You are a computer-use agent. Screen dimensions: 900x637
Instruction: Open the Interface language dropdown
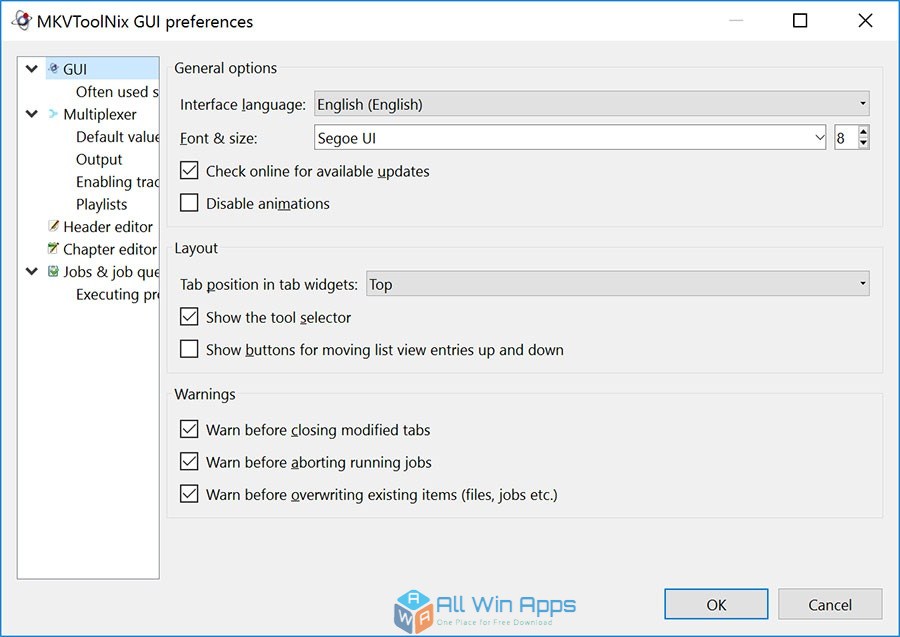591,104
